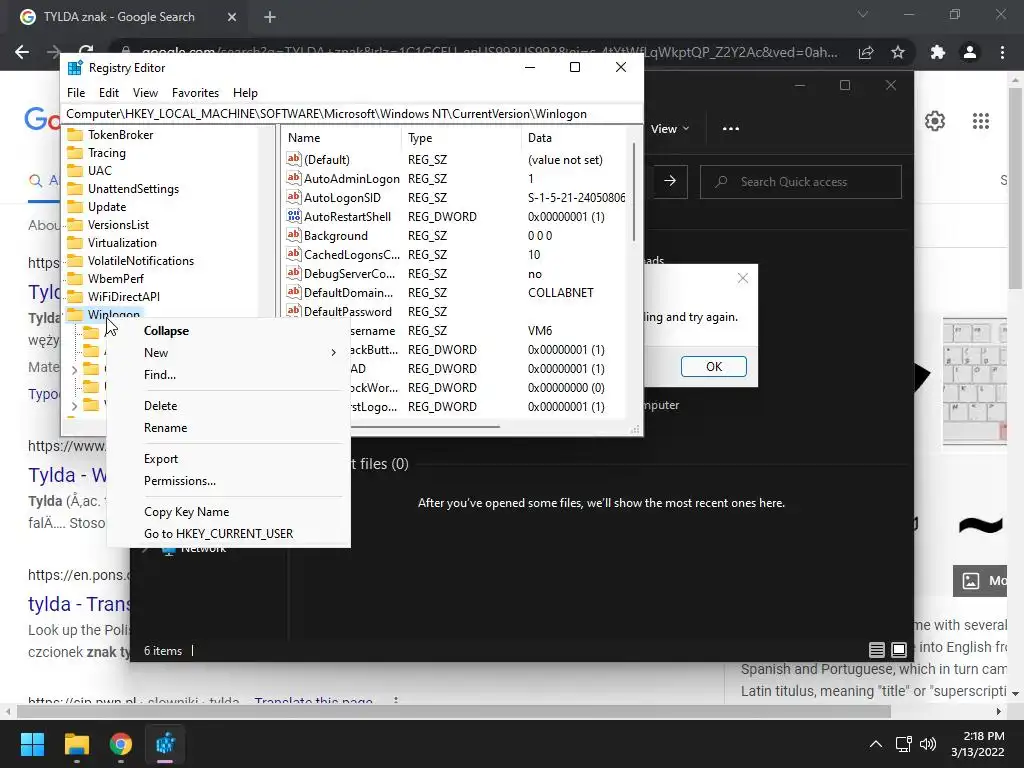This screenshot has height=768, width=1024.
Task: Select the TokenBroker folder icon
Action: coord(76,135)
